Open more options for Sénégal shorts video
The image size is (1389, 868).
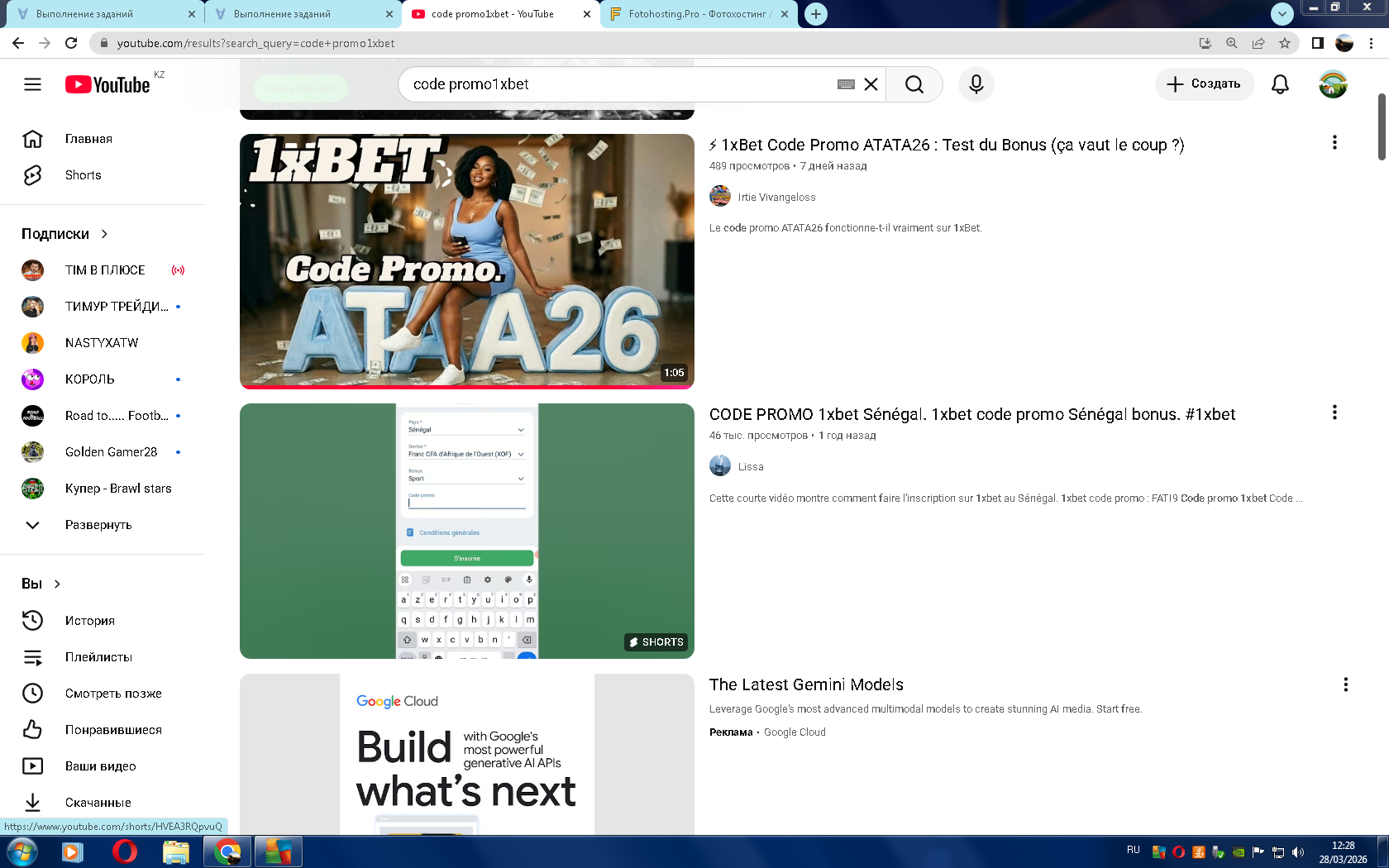coord(1334,413)
